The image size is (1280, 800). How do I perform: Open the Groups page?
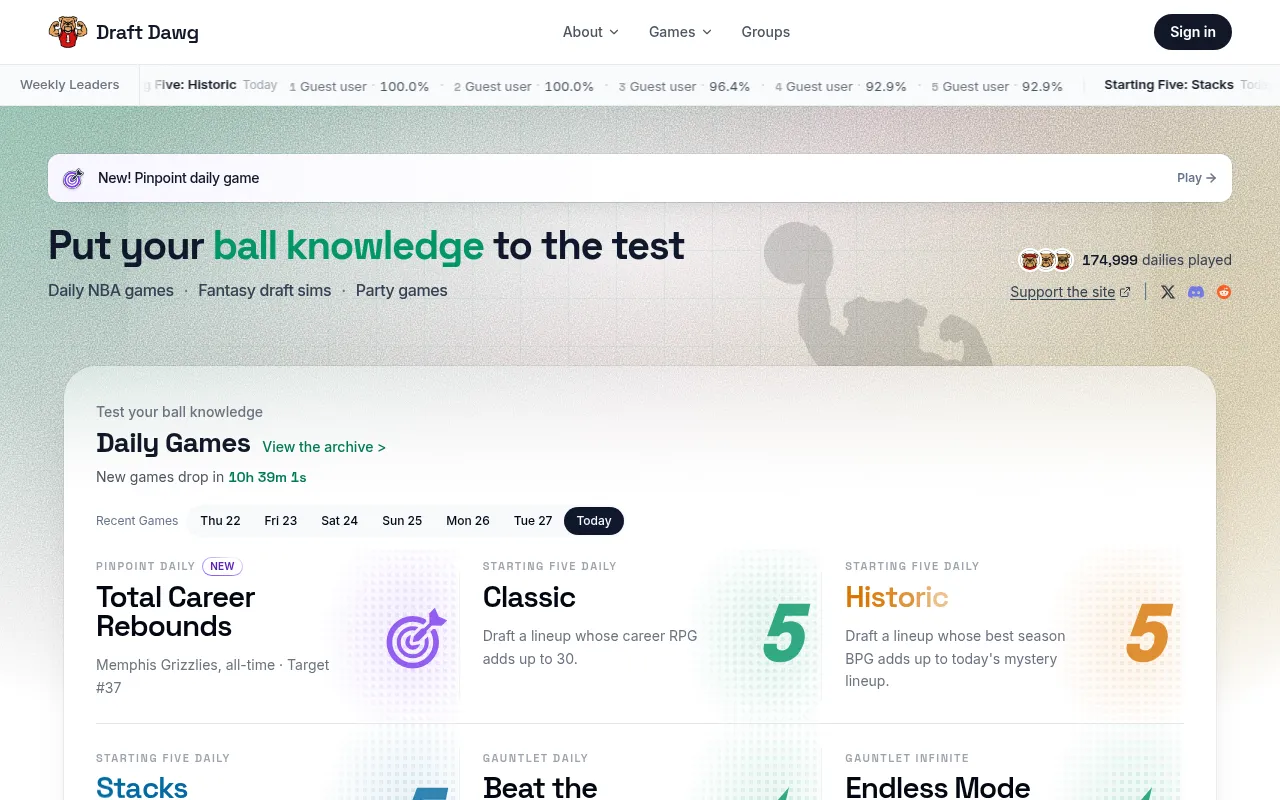(x=766, y=32)
